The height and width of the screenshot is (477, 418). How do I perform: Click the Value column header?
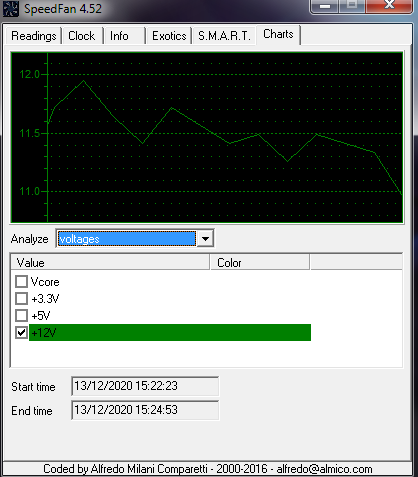coord(110,263)
